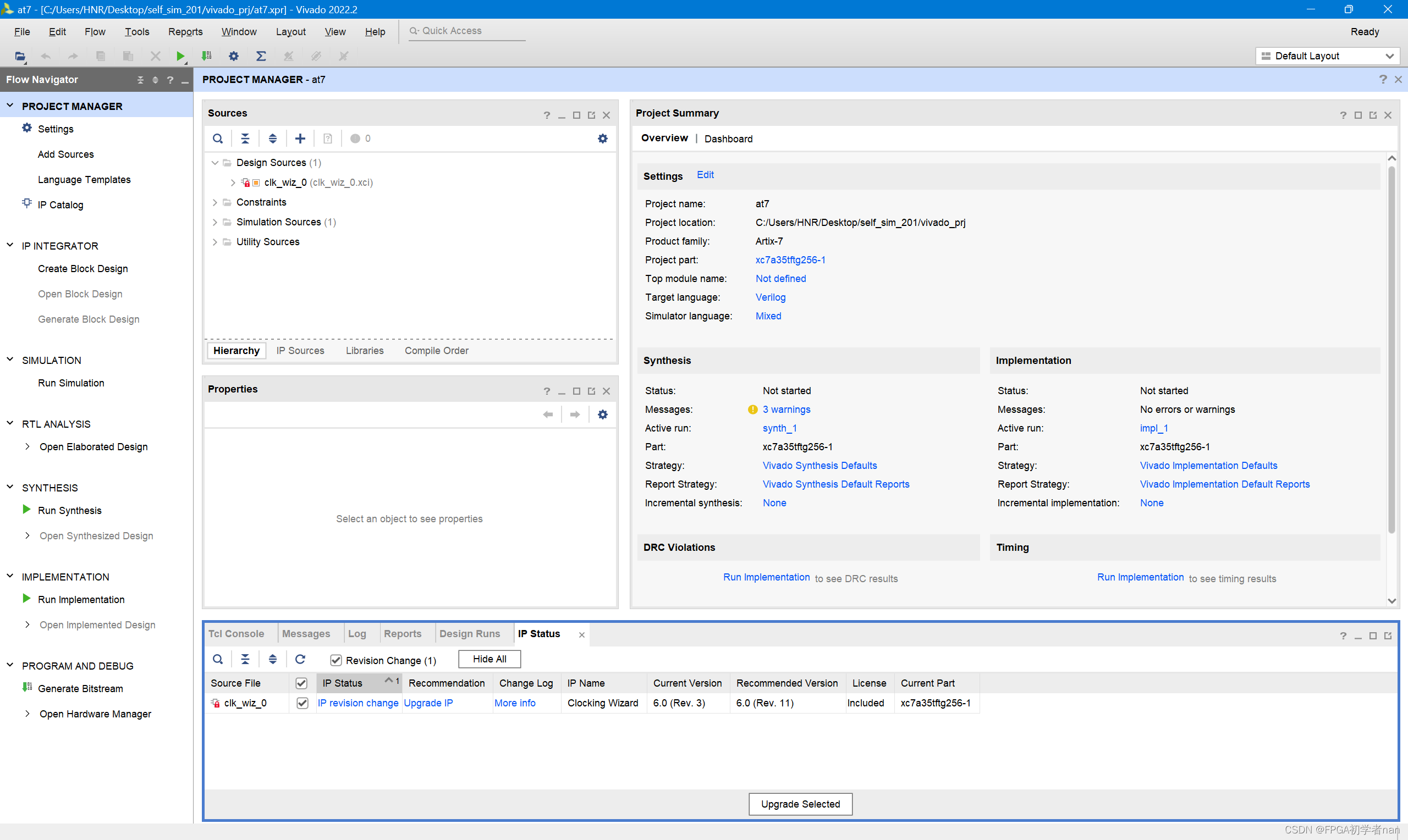Screen dimensions: 1408x840
Task: Open Settings gear in main toolbar
Action: (234, 56)
